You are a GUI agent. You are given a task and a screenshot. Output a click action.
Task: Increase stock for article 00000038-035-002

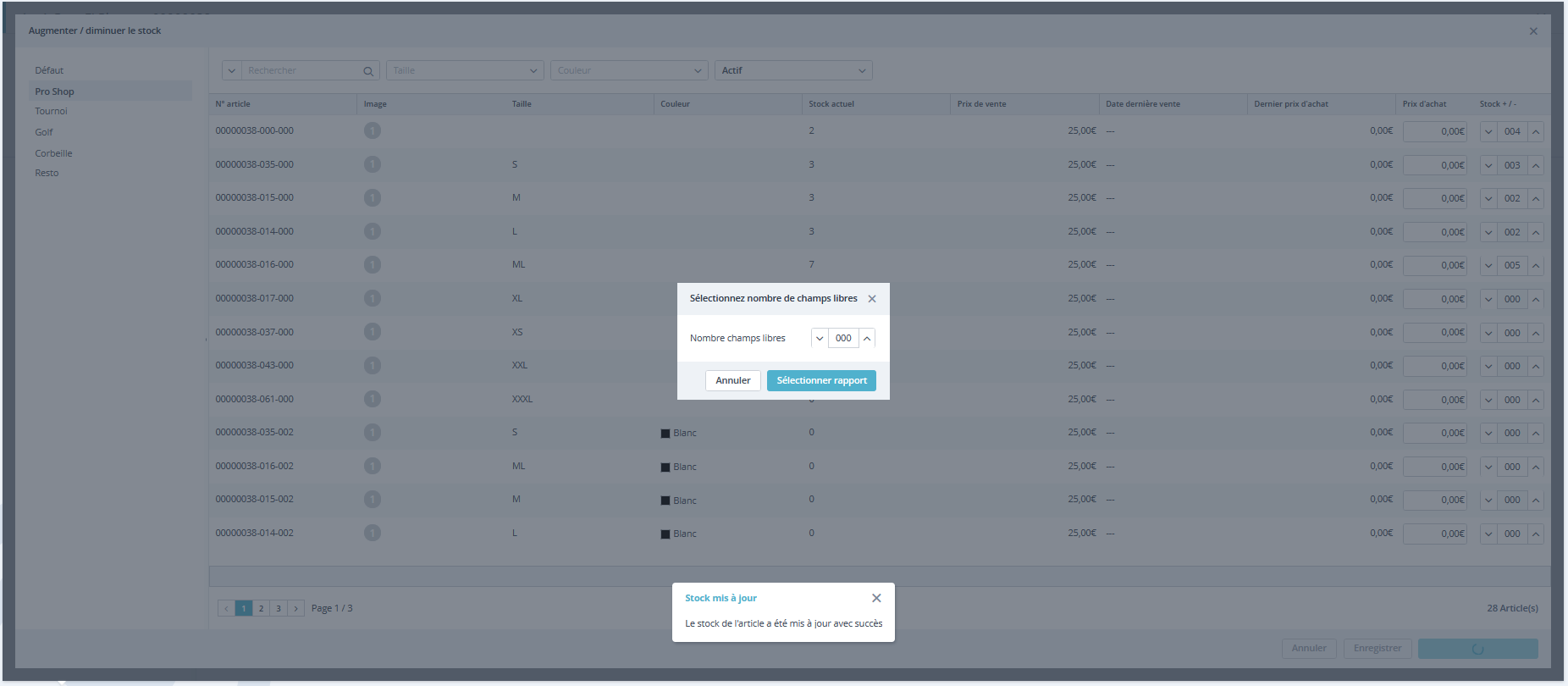tap(1536, 433)
